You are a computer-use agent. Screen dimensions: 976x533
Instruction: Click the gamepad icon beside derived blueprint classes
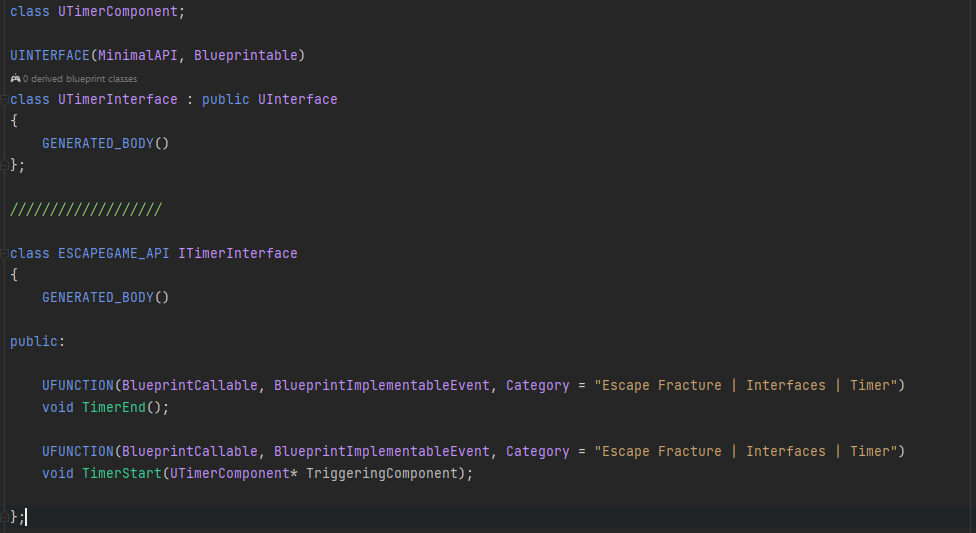[16, 78]
